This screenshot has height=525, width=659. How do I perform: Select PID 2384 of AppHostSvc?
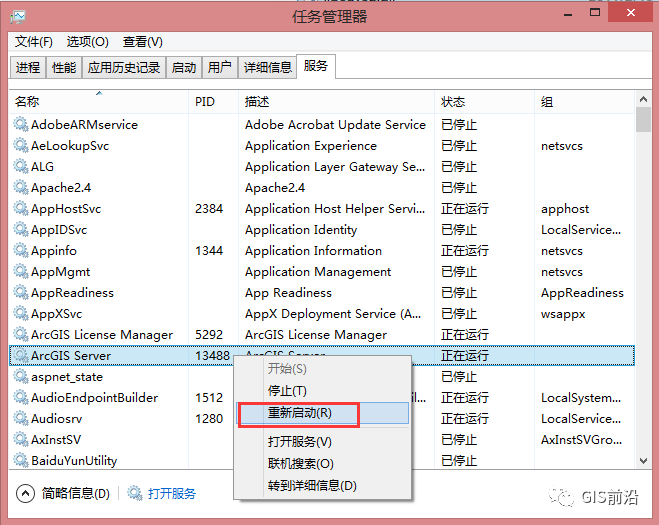click(x=209, y=208)
